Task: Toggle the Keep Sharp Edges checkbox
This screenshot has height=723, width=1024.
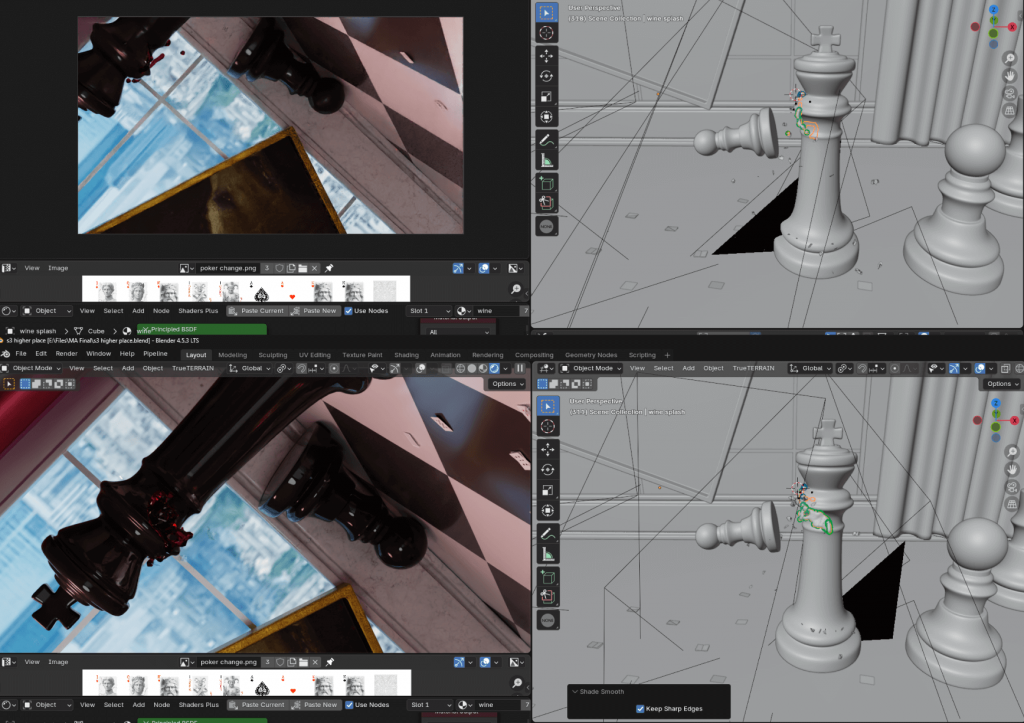Action: point(640,709)
